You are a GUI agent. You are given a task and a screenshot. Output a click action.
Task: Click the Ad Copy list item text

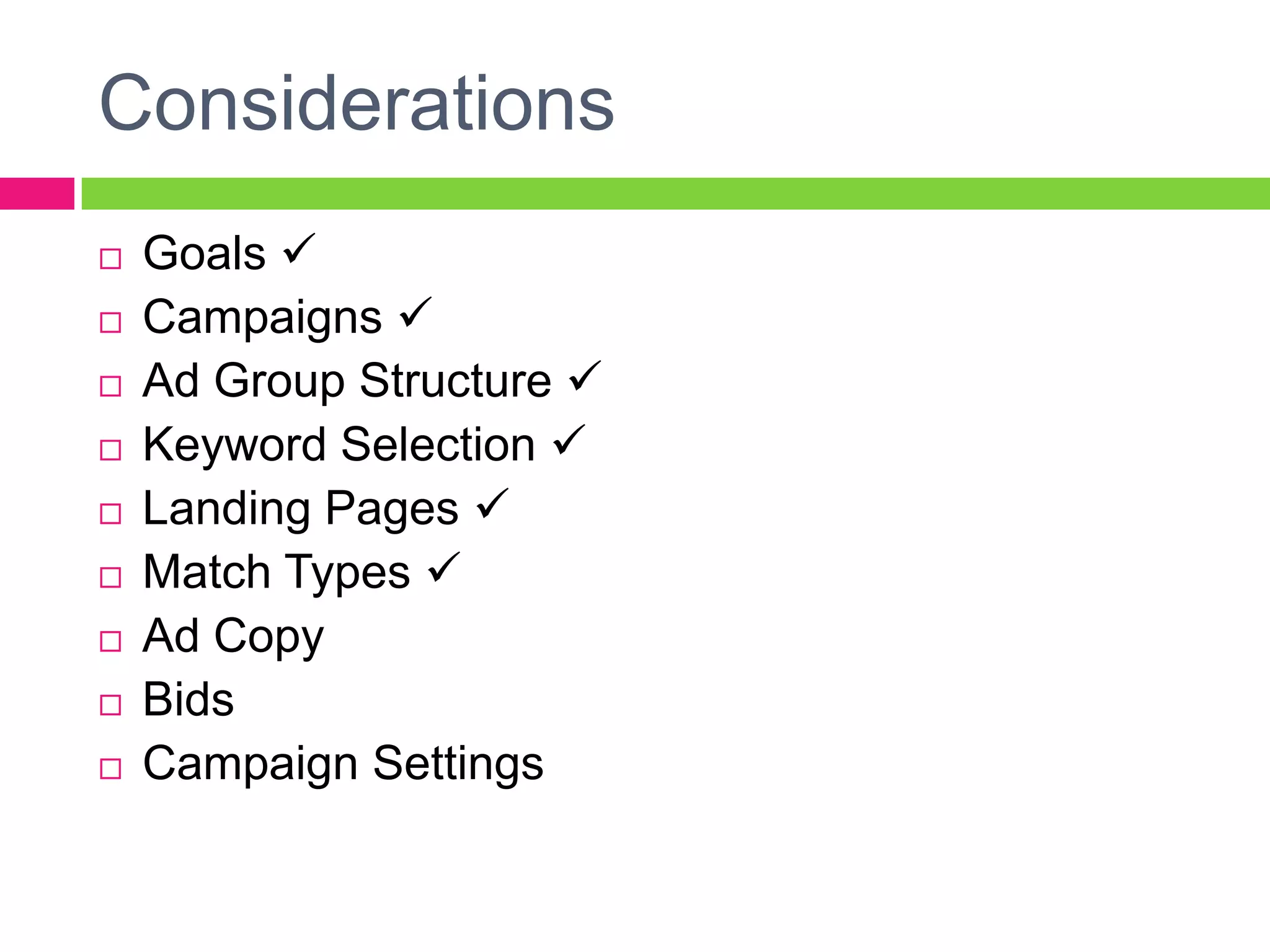[x=233, y=636]
